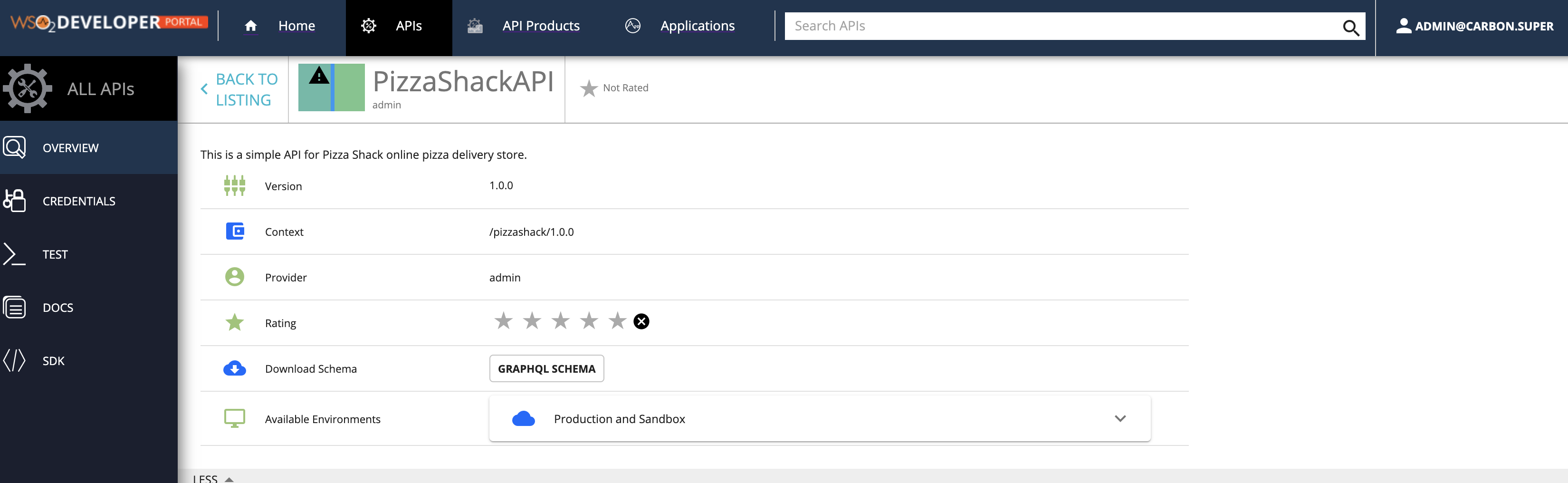Click the Not Rated star in header

tap(589, 89)
